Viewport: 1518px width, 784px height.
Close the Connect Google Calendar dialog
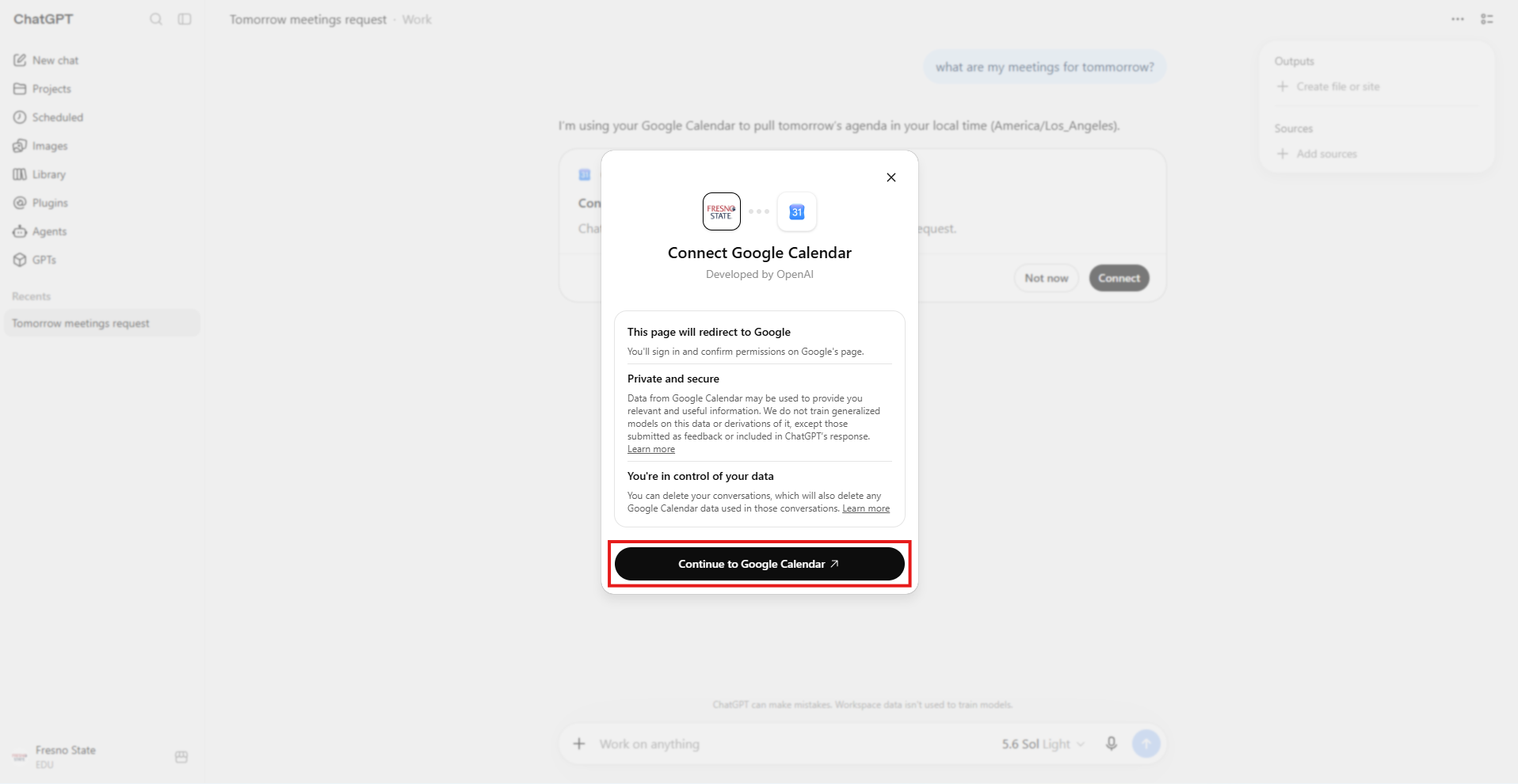pyautogui.click(x=891, y=177)
